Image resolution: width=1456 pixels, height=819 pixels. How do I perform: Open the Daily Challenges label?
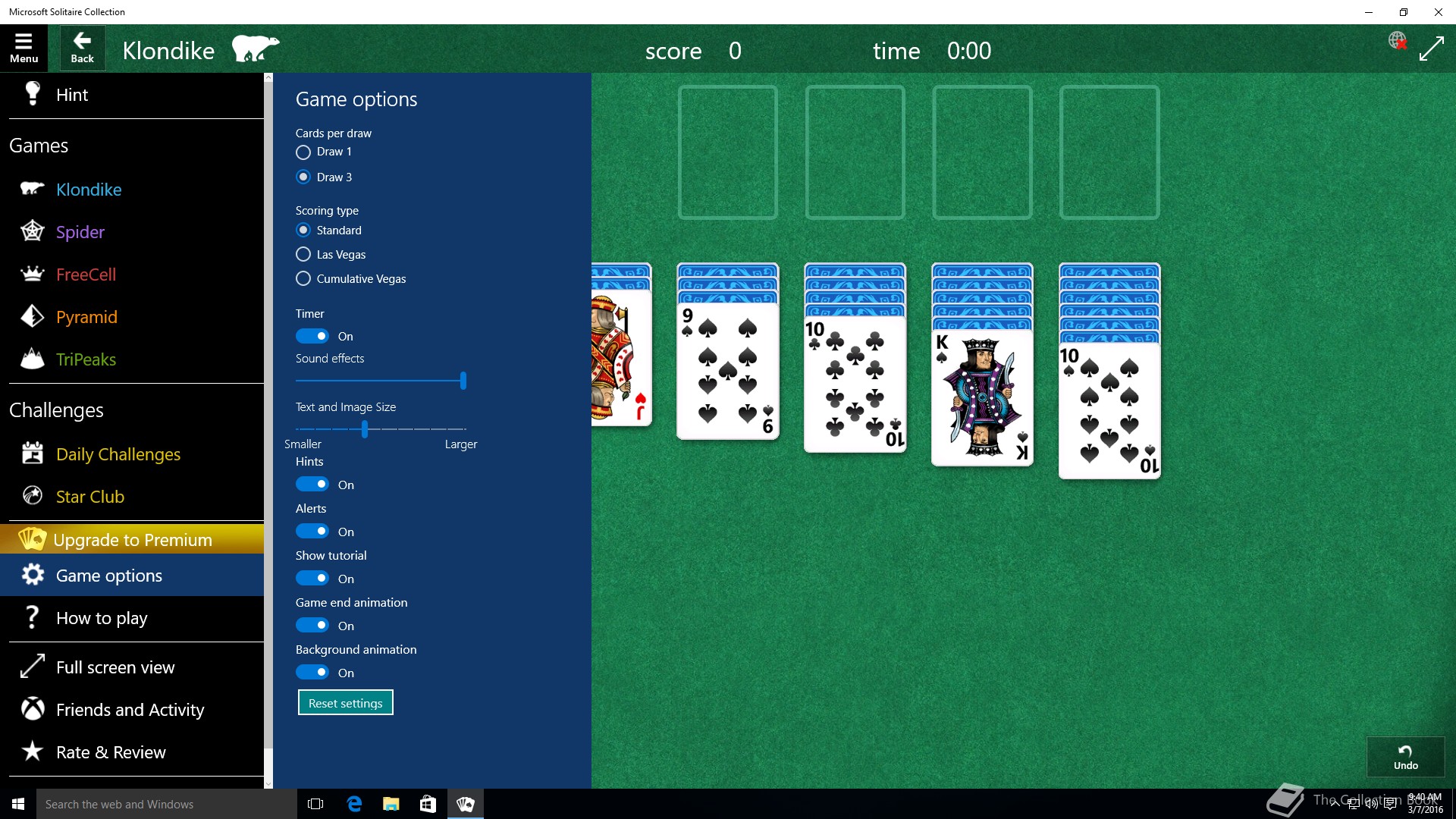point(118,453)
